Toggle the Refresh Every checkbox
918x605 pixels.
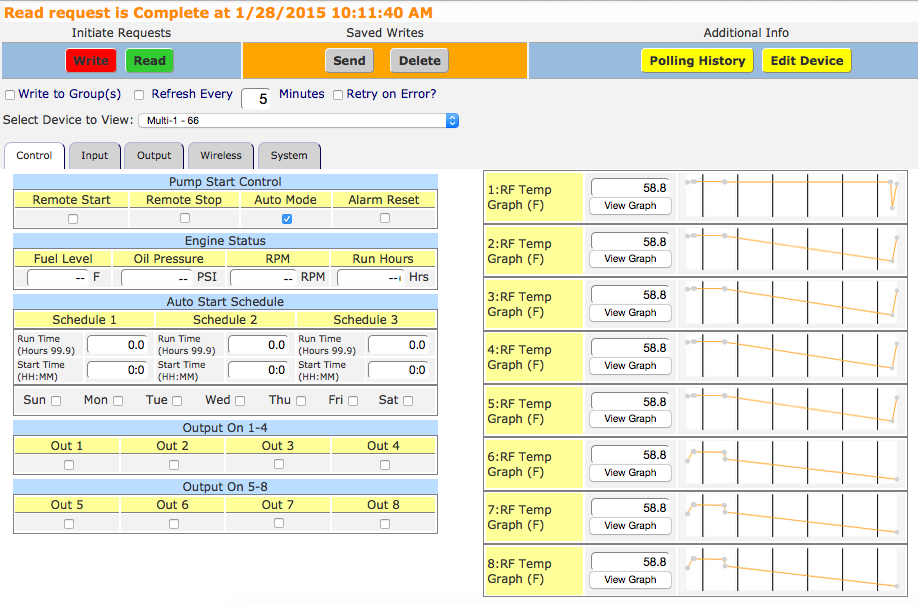pyautogui.click(x=140, y=95)
